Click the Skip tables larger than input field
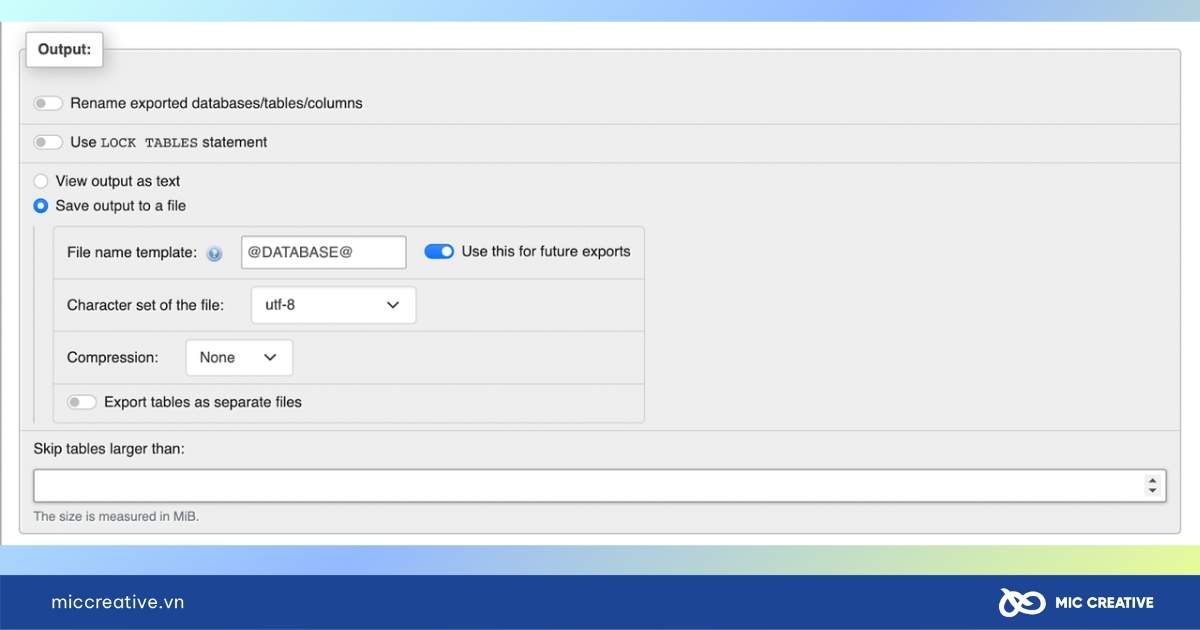The height and width of the screenshot is (630, 1200). pos(599,486)
